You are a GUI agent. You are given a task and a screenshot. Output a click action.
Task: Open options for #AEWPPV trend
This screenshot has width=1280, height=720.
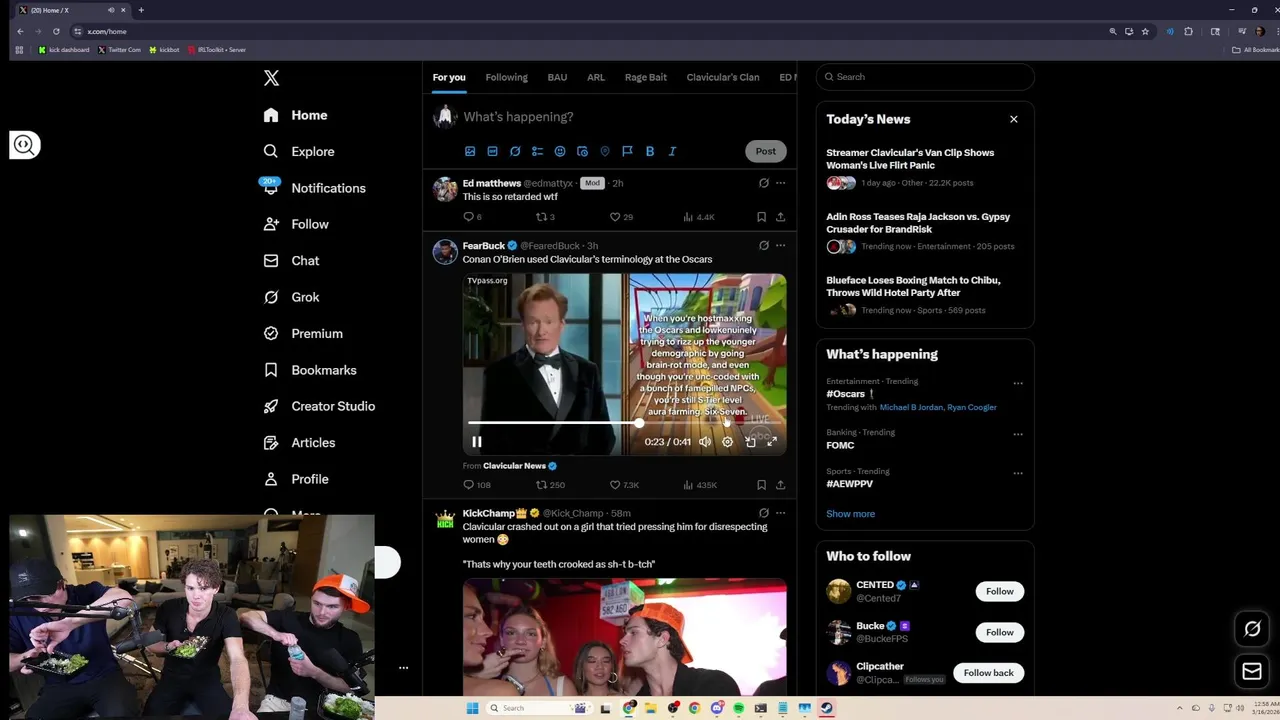tap(1018, 473)
